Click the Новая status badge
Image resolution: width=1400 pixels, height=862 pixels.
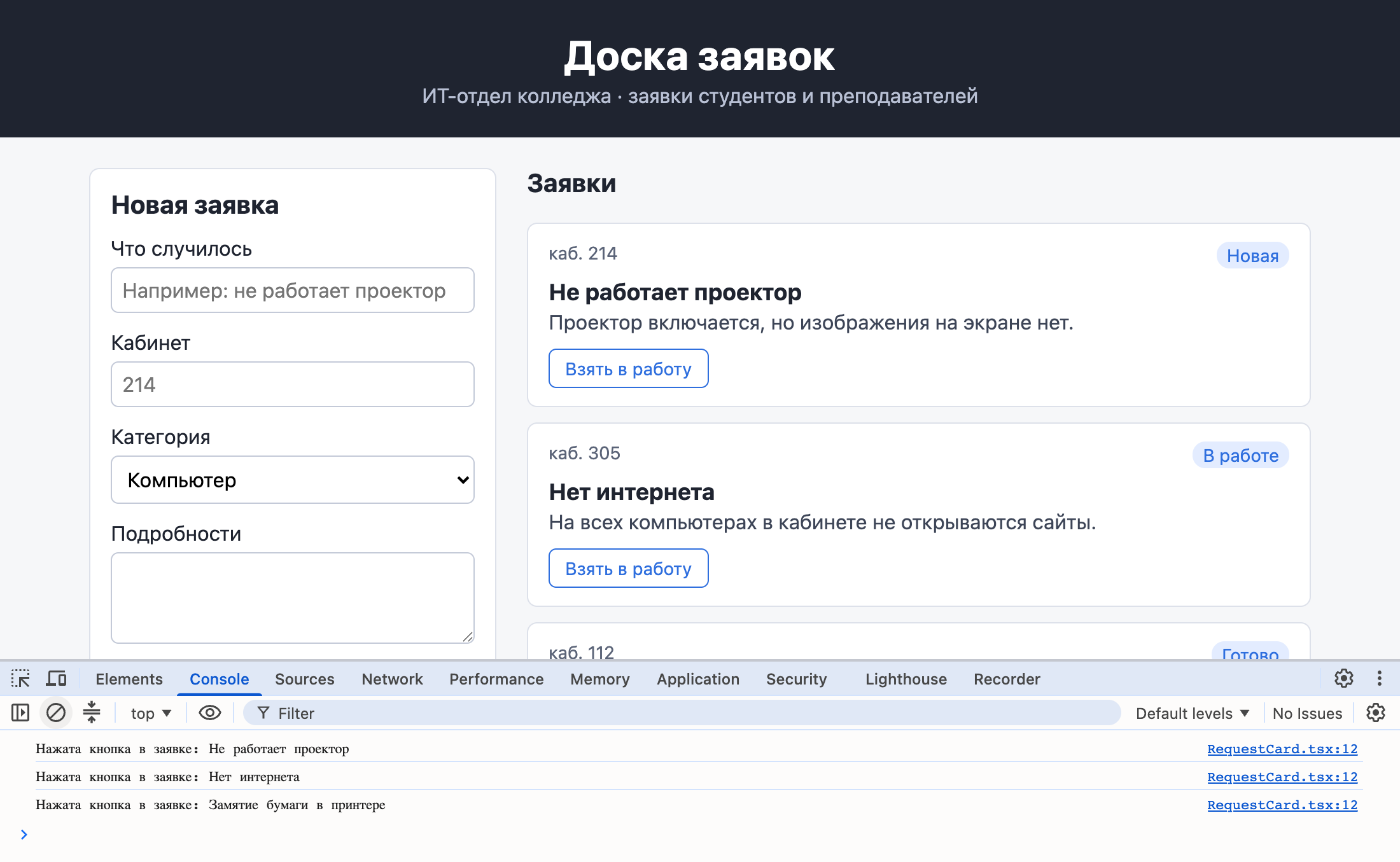point(1252,256)
